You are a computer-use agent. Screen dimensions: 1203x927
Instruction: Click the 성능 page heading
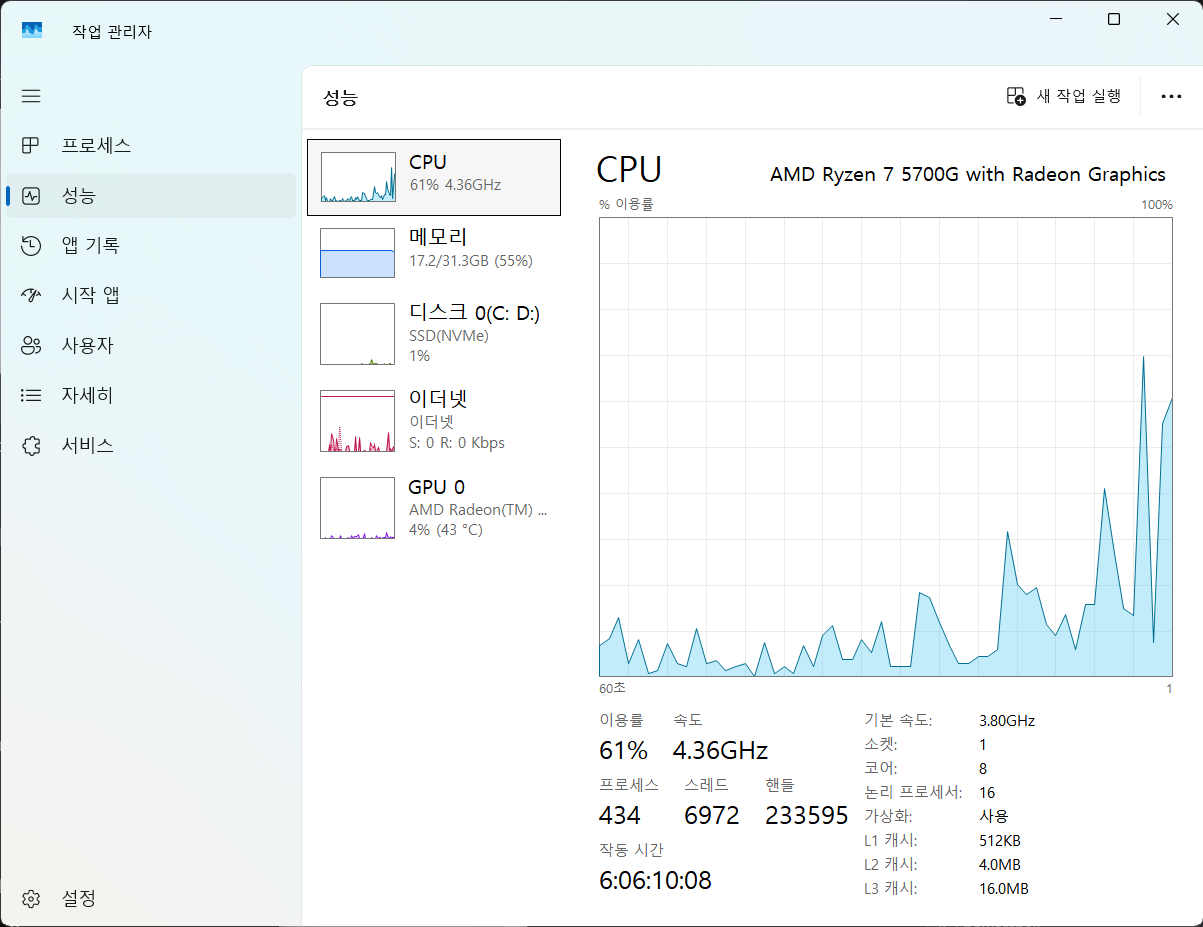tap(340, 97)
